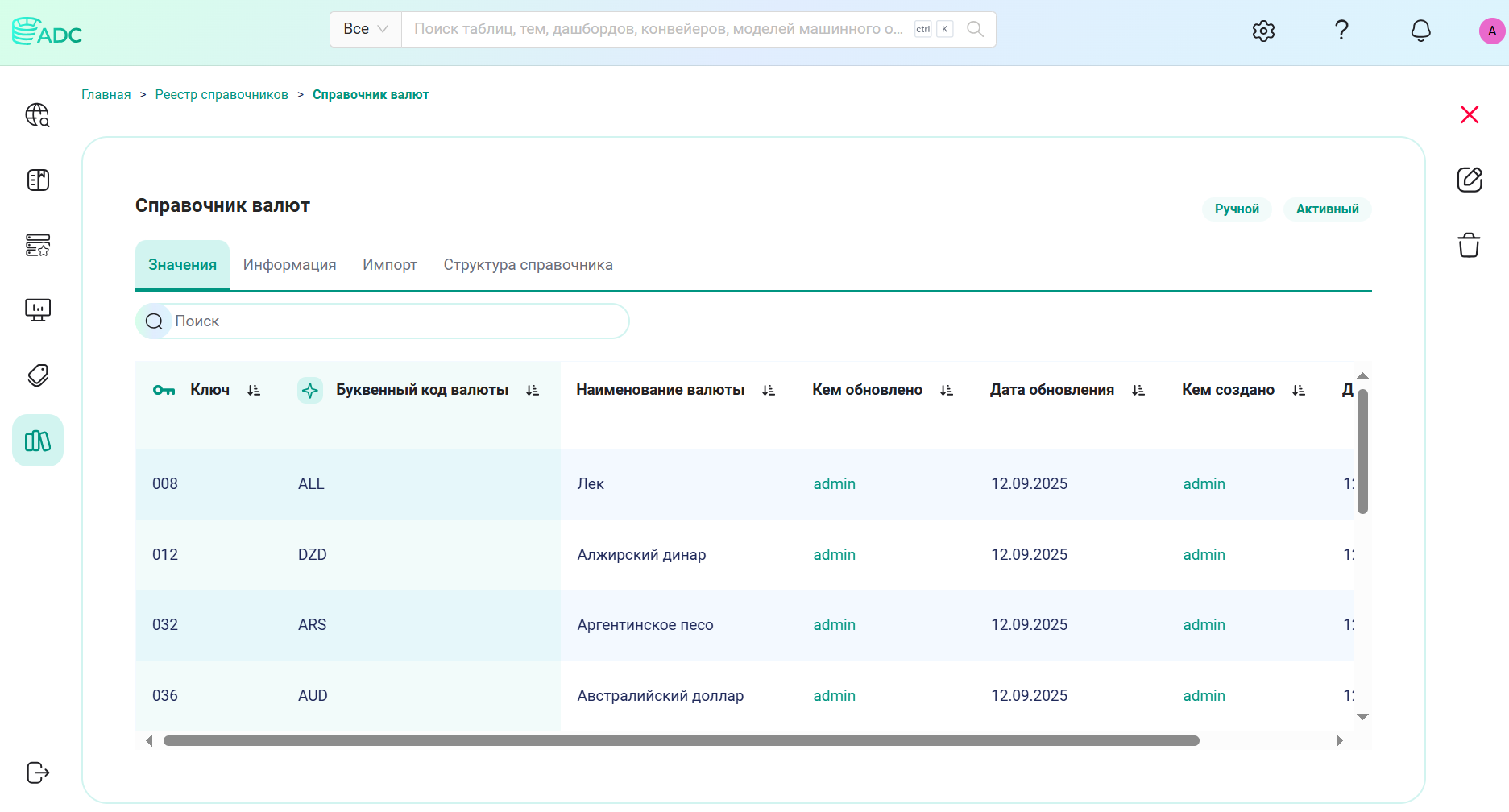
Task: Click the scroll up arrow of the table
Action: 1362,376
